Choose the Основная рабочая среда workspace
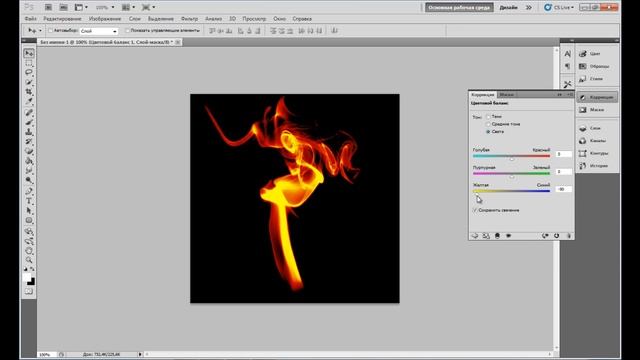 tap(459, 7)
